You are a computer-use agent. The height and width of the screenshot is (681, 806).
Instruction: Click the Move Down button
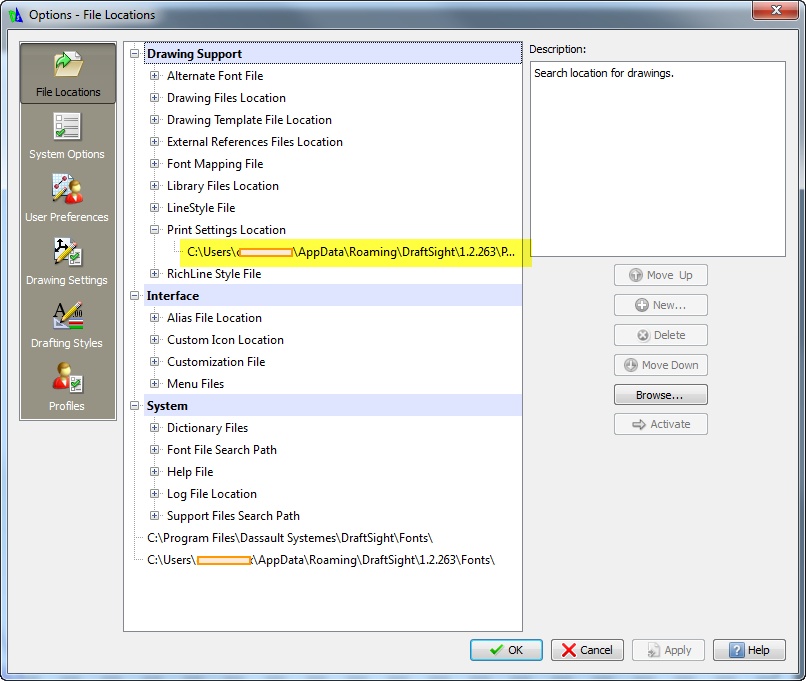[x=661, y=365]
